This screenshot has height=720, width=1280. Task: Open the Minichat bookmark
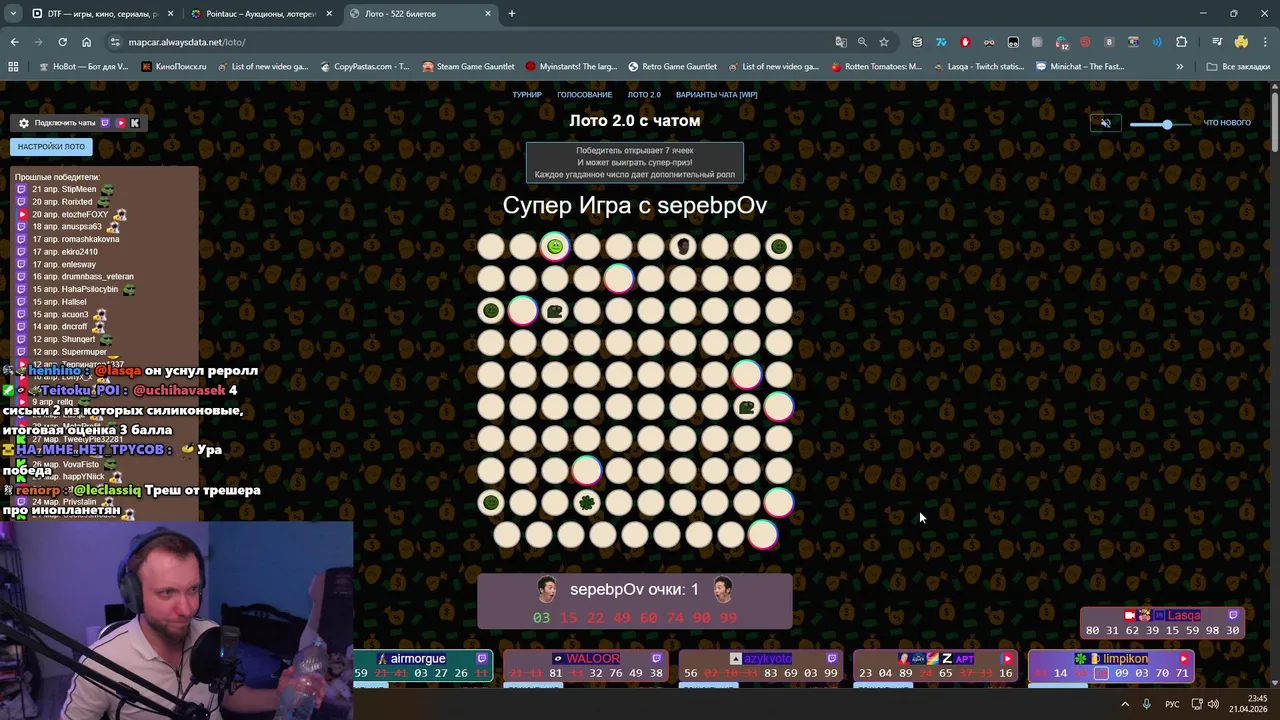1080,67
